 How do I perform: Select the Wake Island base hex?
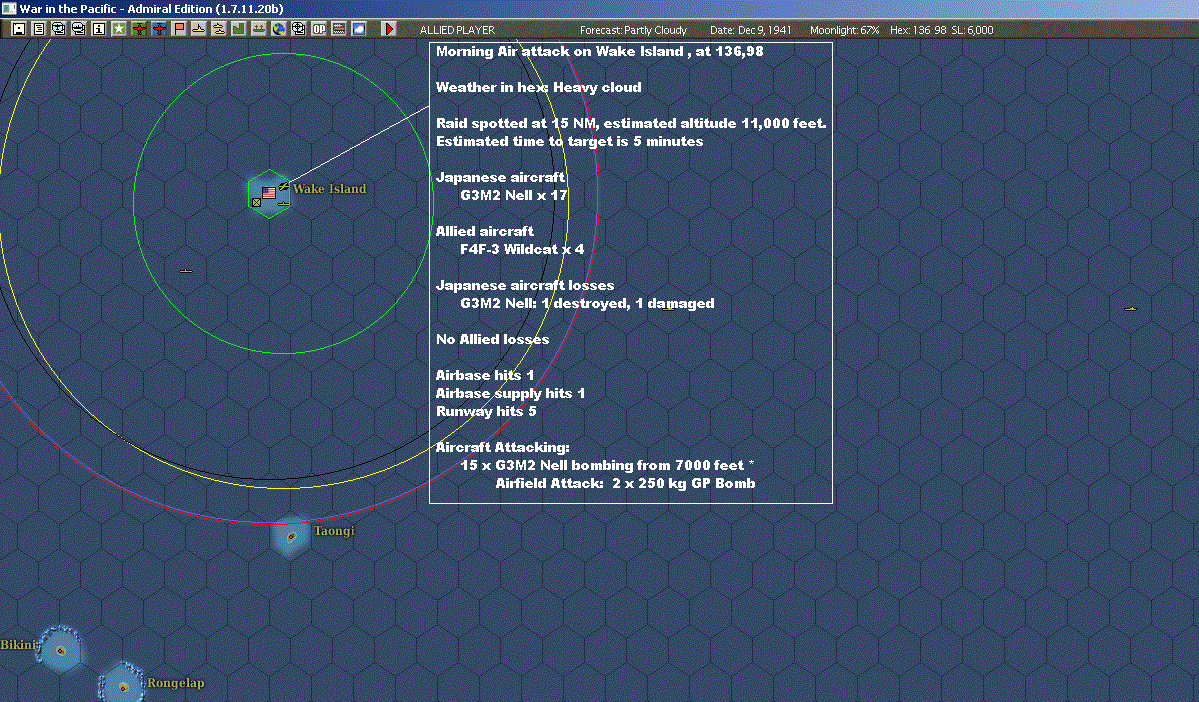pyautogui.click(x=269, y=193)
